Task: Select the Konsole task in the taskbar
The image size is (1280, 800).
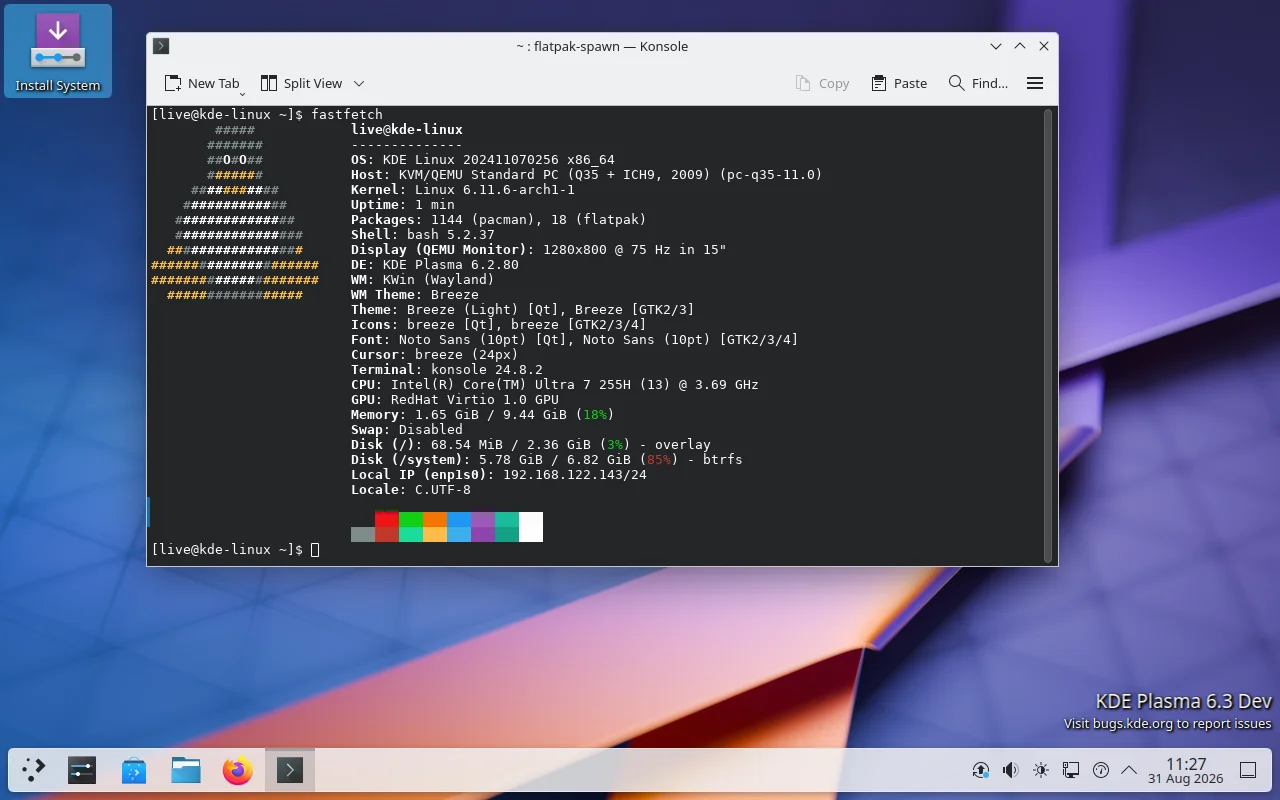Action: (x=290, y=770)
